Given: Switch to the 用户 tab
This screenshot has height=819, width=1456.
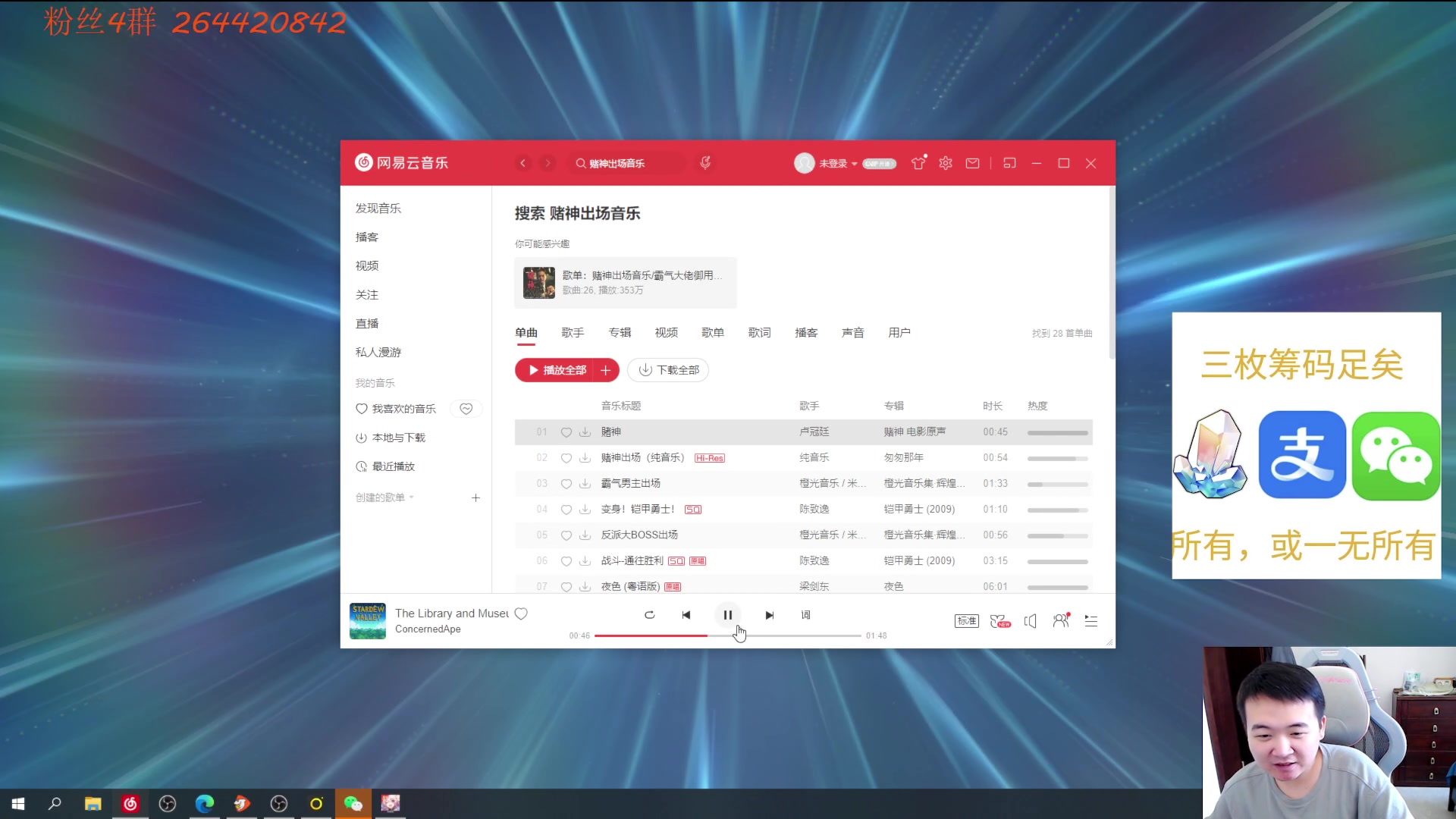Looking at the screenshot, I should tap(899, 333).
